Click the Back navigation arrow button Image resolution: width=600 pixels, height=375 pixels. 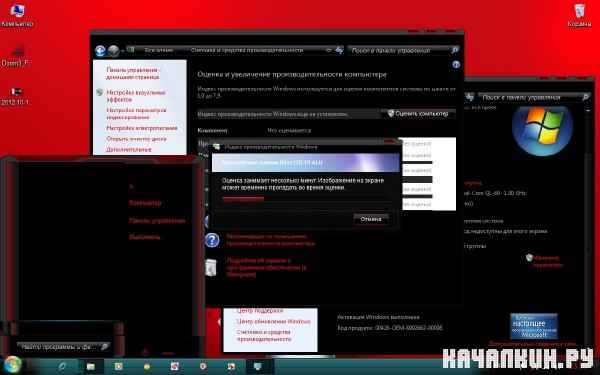coord(100,51)
